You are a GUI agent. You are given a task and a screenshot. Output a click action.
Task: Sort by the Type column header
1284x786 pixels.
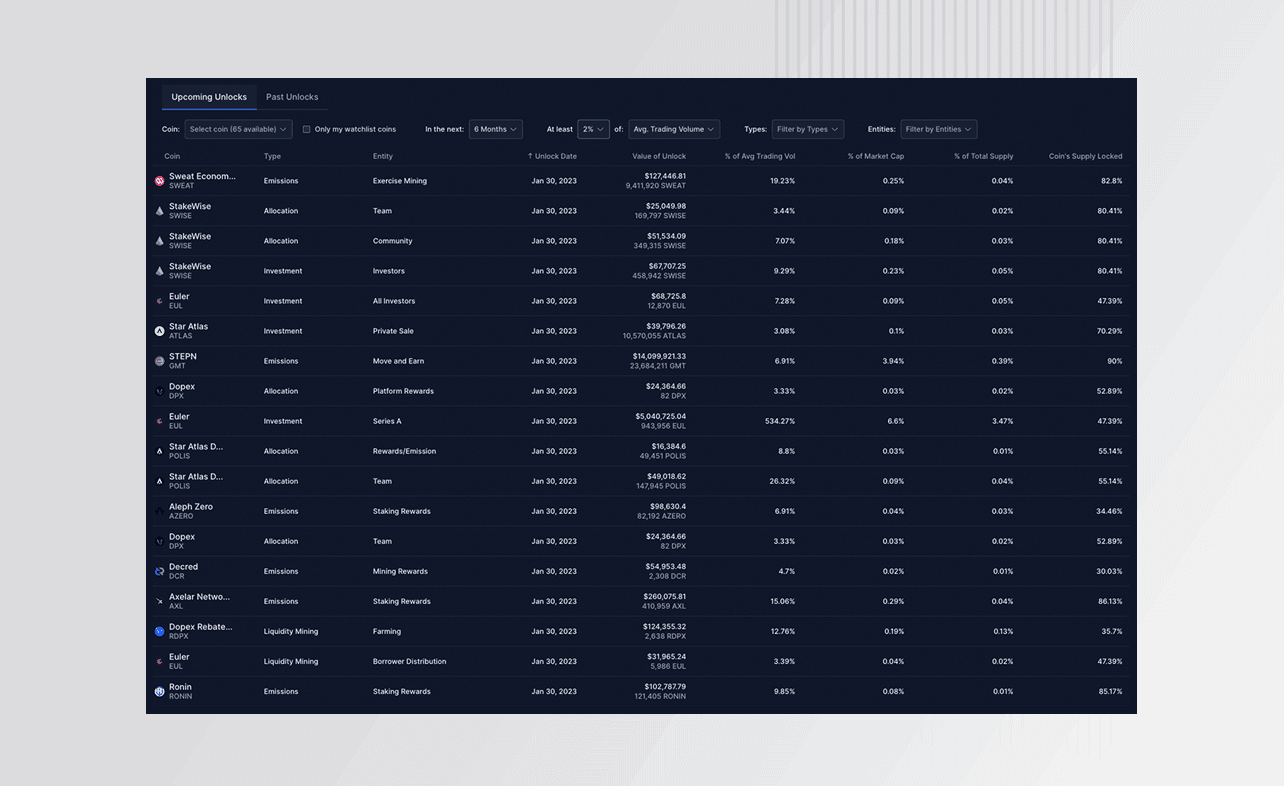pyautogui.click(x=272, y=156)
